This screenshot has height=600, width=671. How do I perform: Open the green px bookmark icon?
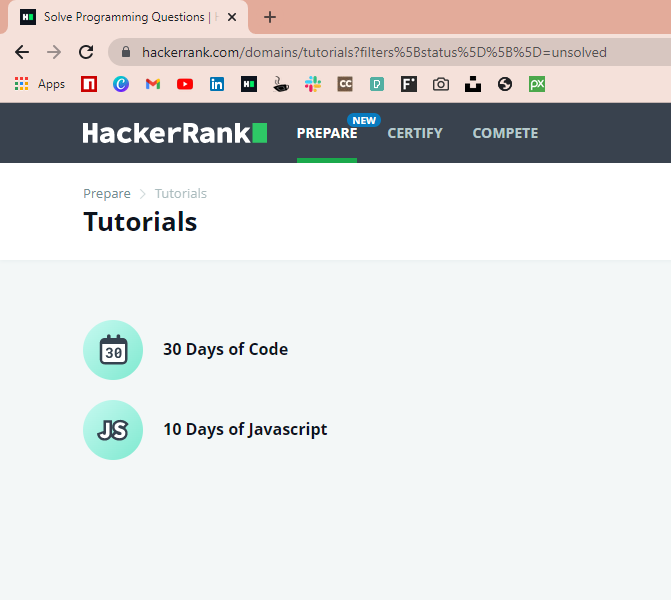tap(537, 84)
